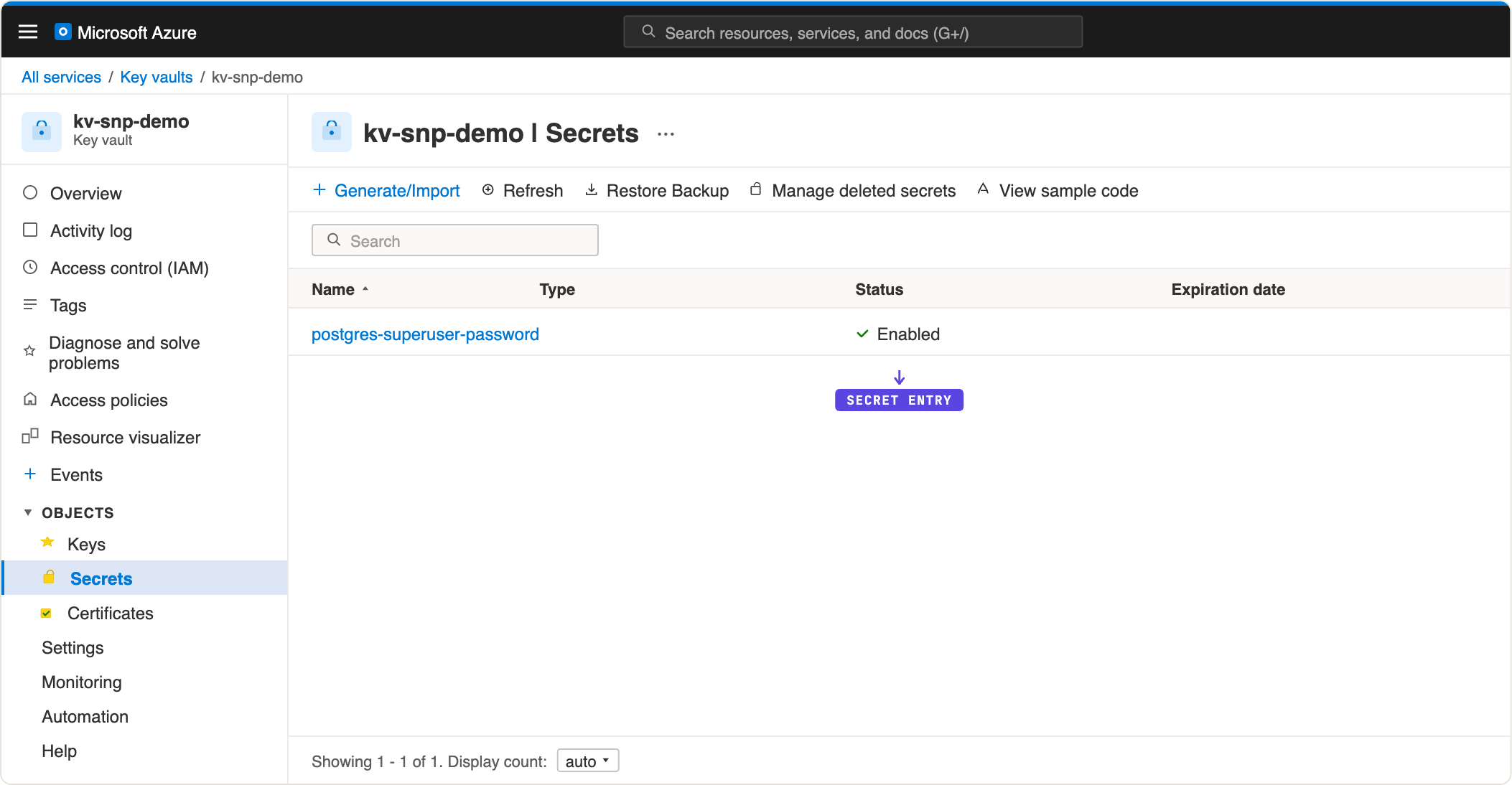Viewport: 1512px width, 785px height.
Task: Open Tags in the sidebar
Action: 68,305
